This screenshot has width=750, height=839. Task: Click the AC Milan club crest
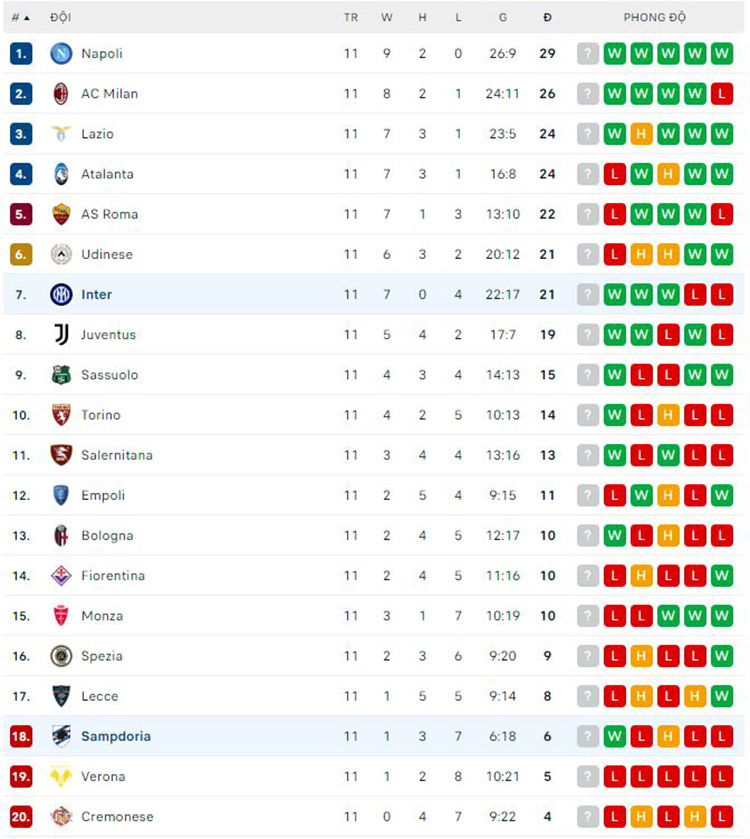click(61, 94)
